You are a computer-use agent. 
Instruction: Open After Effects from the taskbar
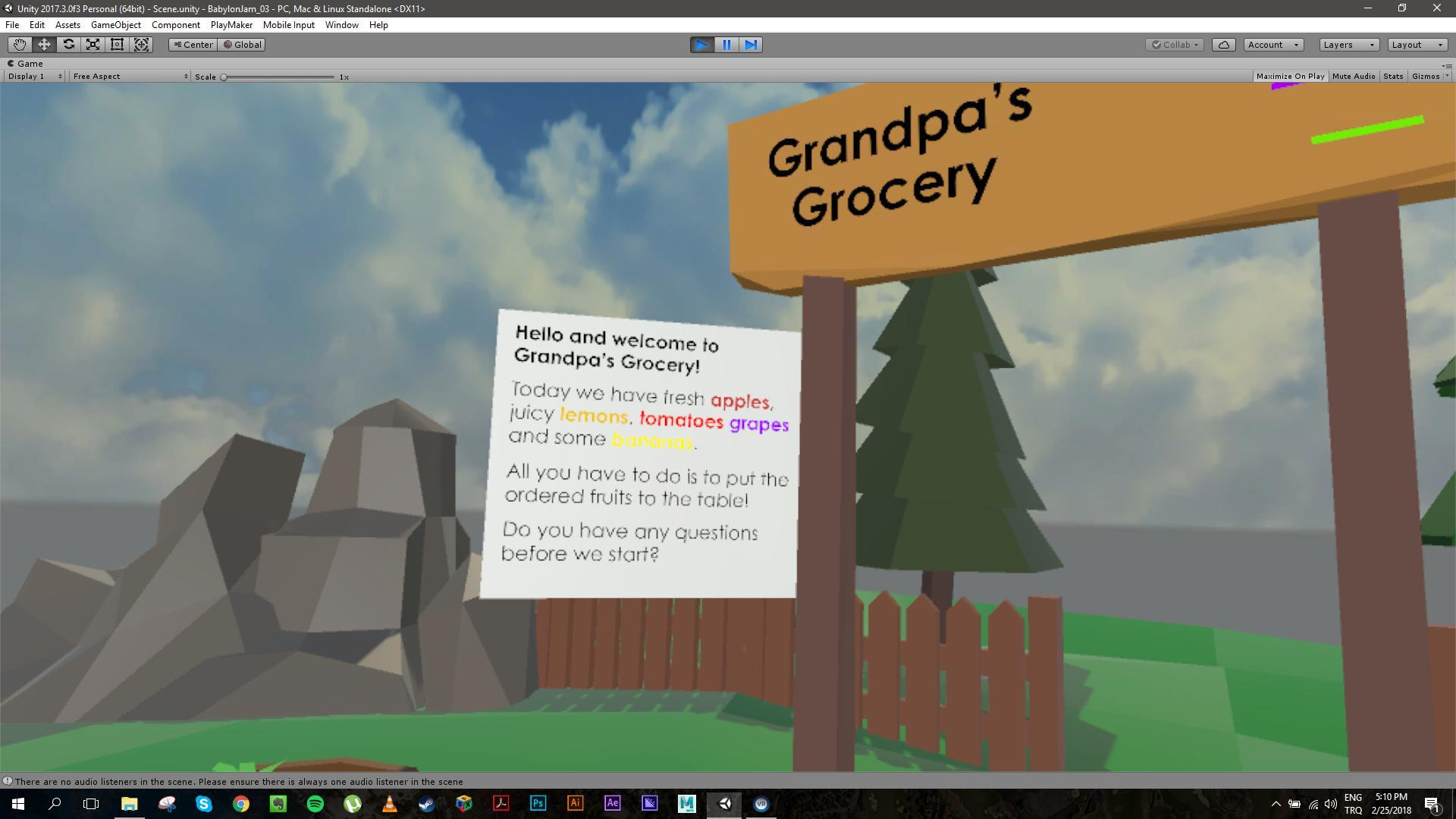point(612,804)
